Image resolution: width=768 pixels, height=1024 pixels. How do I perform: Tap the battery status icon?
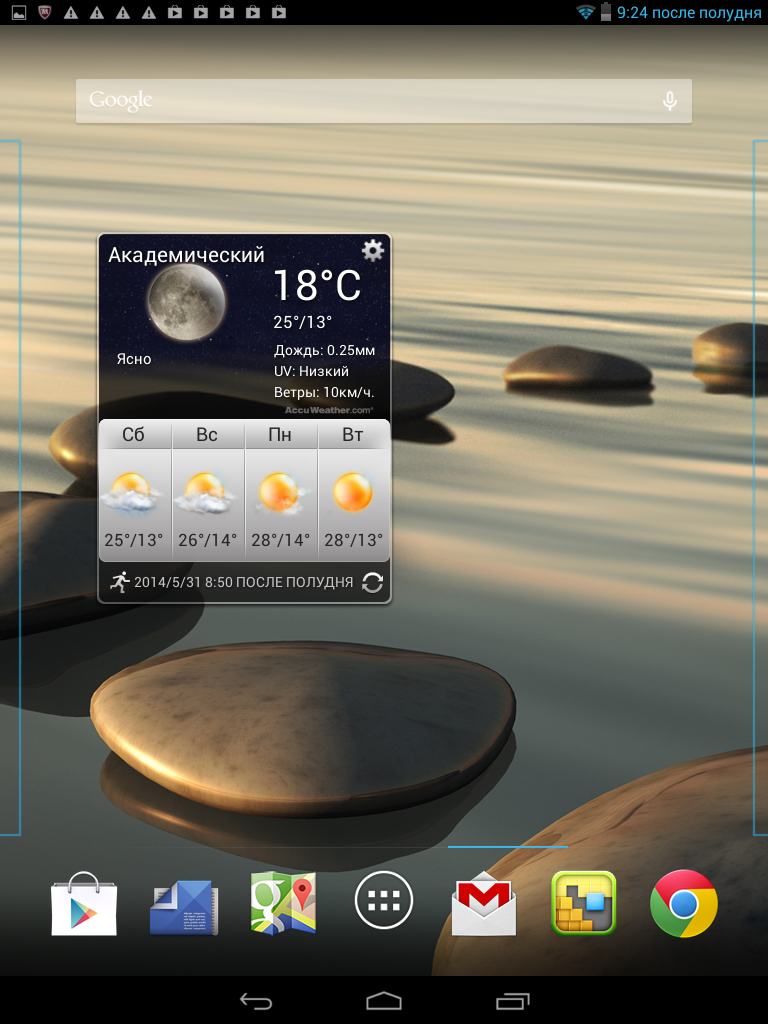pyautogui.click(x=606, y=12)
